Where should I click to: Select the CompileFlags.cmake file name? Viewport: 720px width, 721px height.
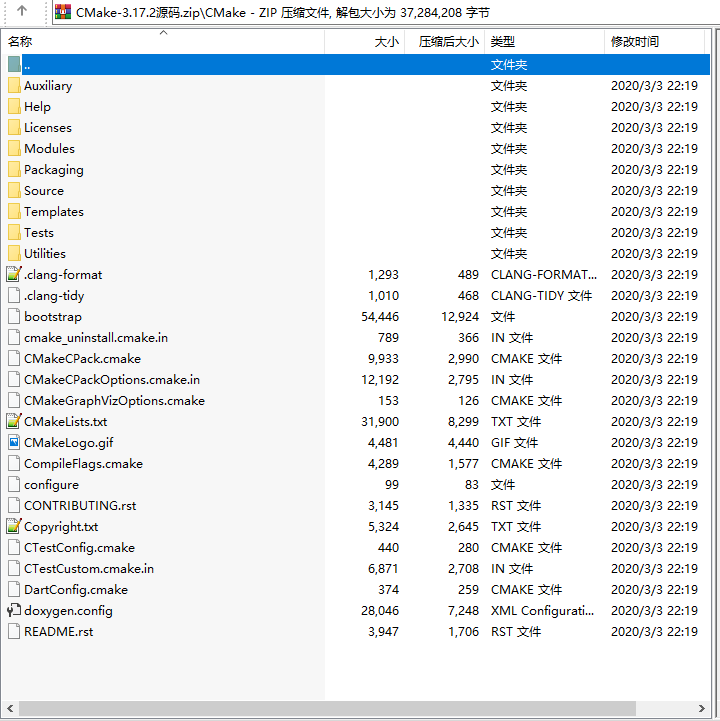click(x=84, y=464)
